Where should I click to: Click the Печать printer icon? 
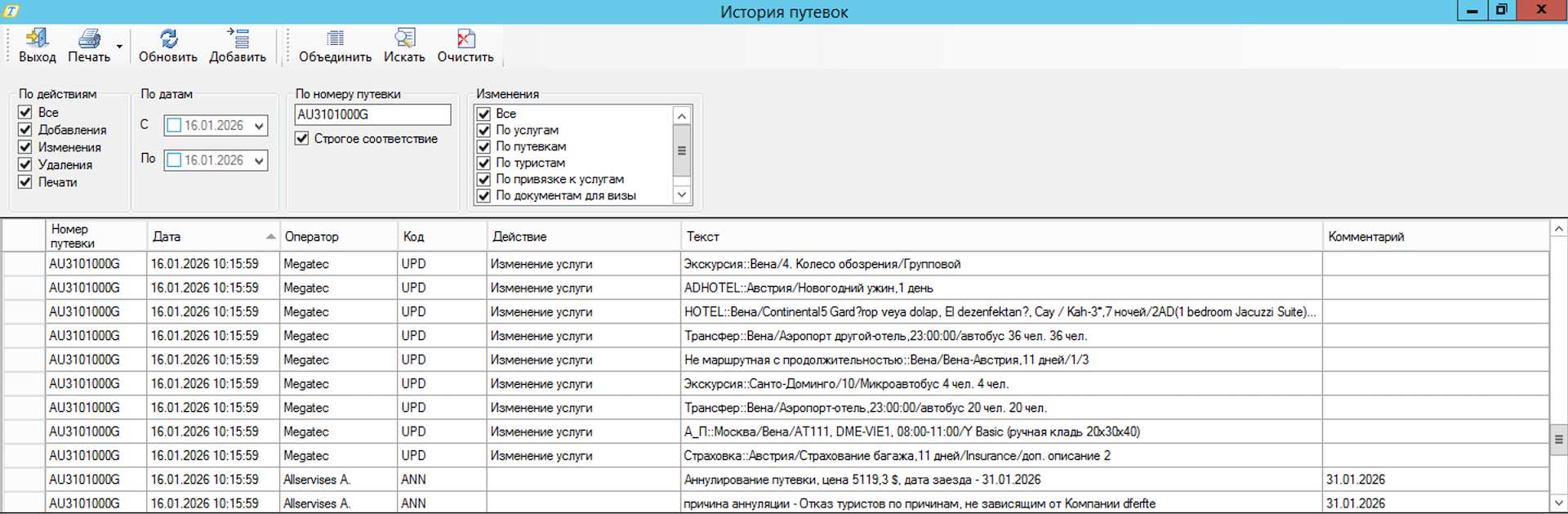(x=89, y=38)
